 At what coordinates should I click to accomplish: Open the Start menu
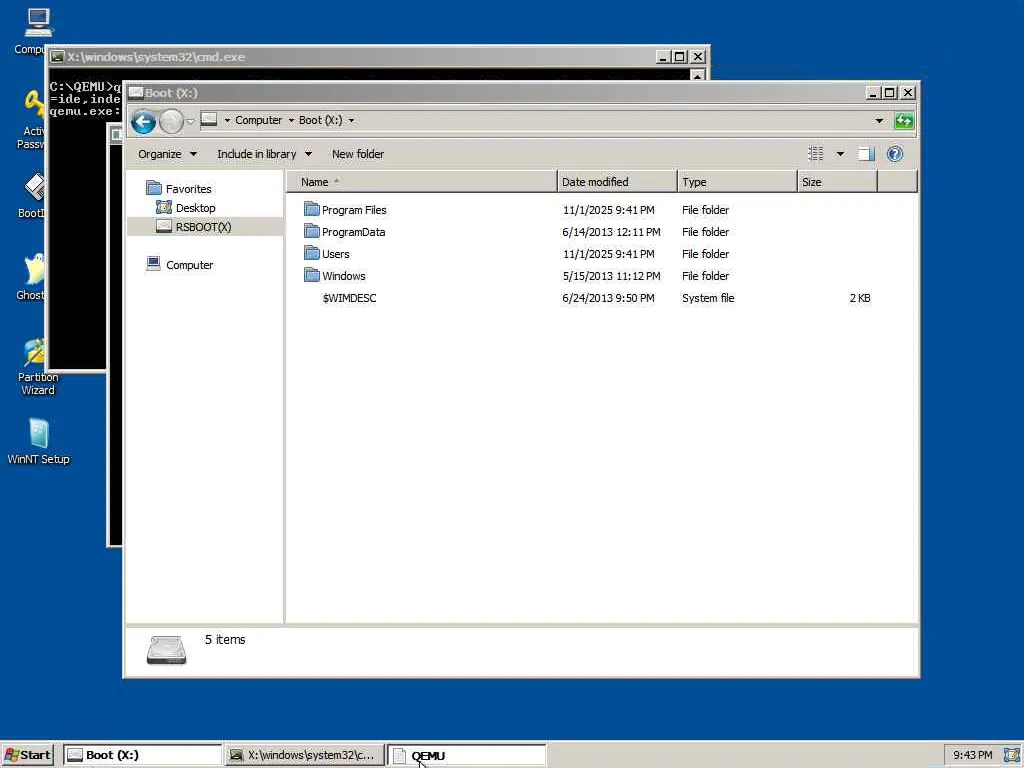pyautogui.click(x=27, y=756)
